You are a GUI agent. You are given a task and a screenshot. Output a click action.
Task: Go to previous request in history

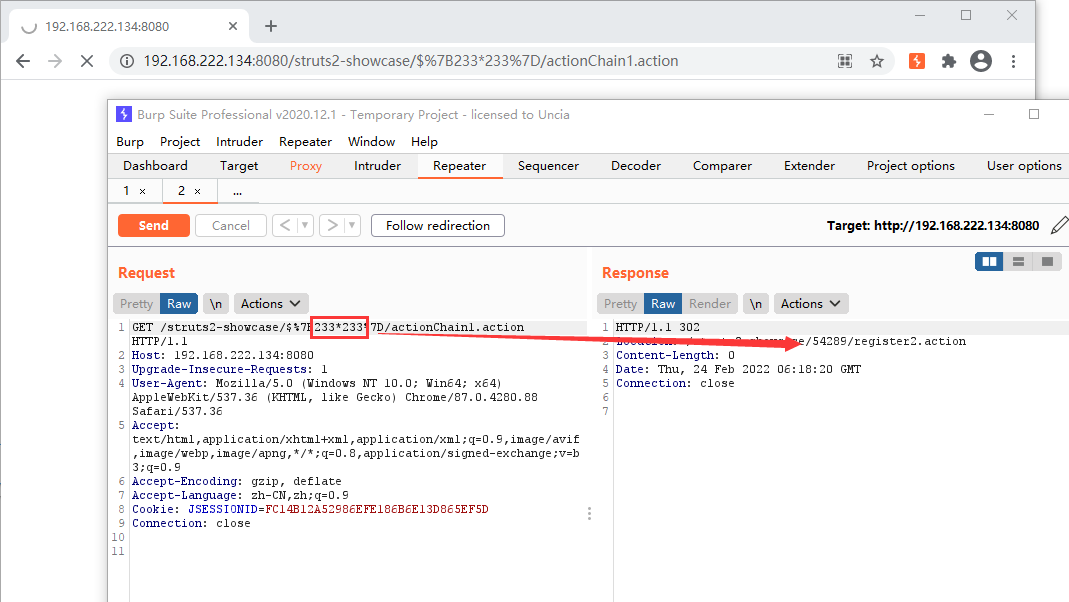coord(285,225)
